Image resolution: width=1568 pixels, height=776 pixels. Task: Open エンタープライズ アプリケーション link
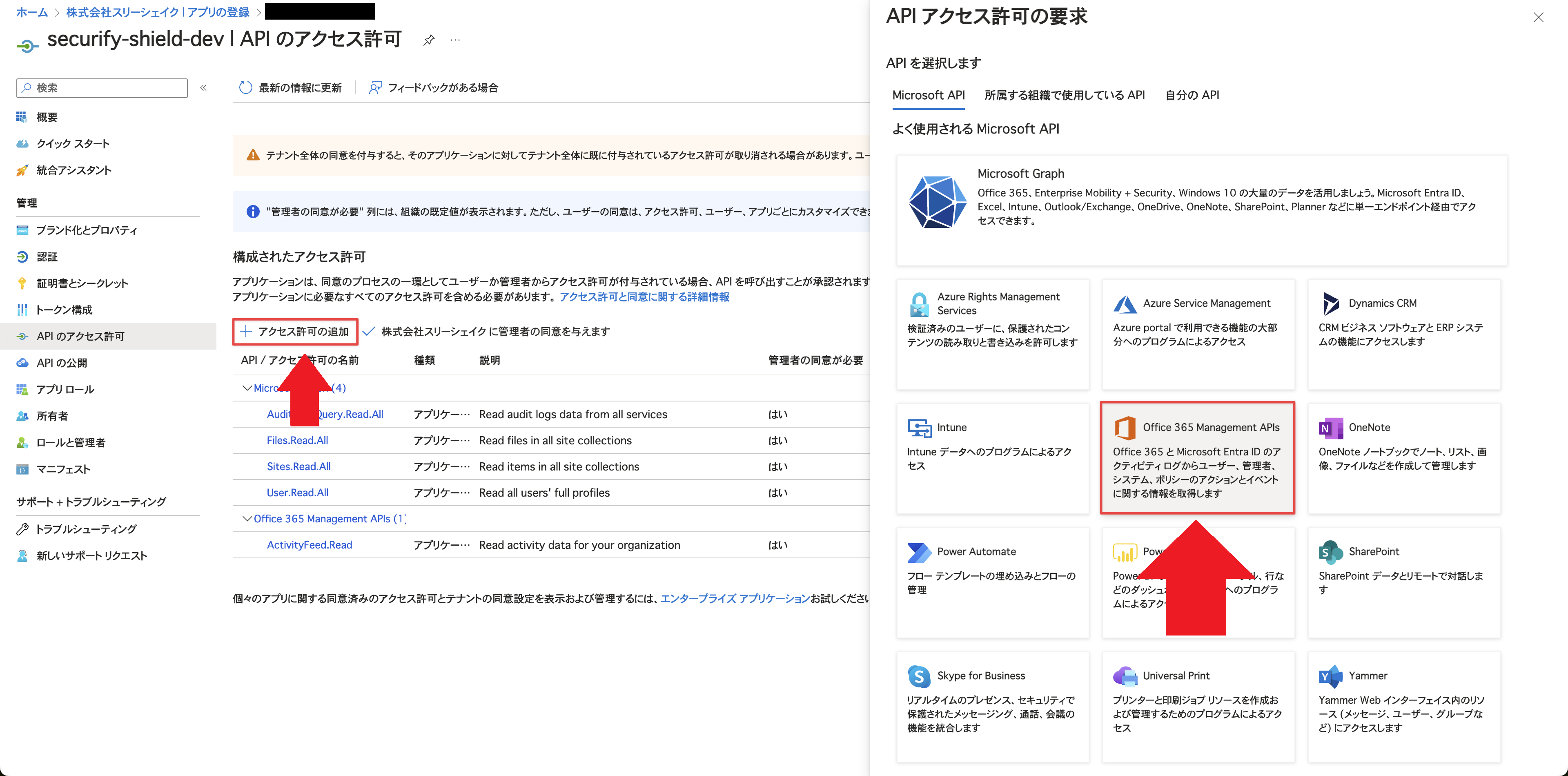[735, 599]
